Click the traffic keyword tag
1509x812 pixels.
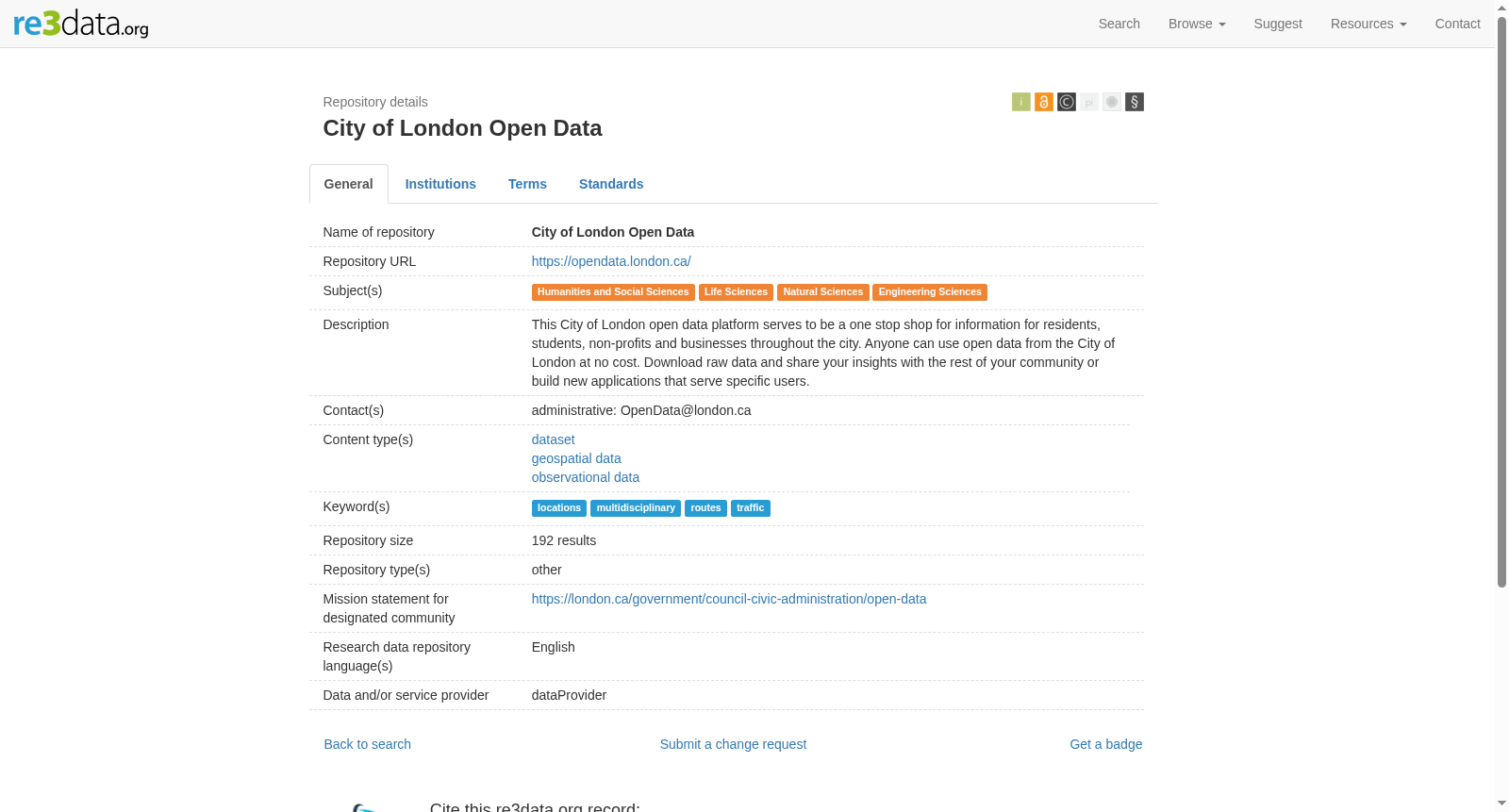point(751,508)
